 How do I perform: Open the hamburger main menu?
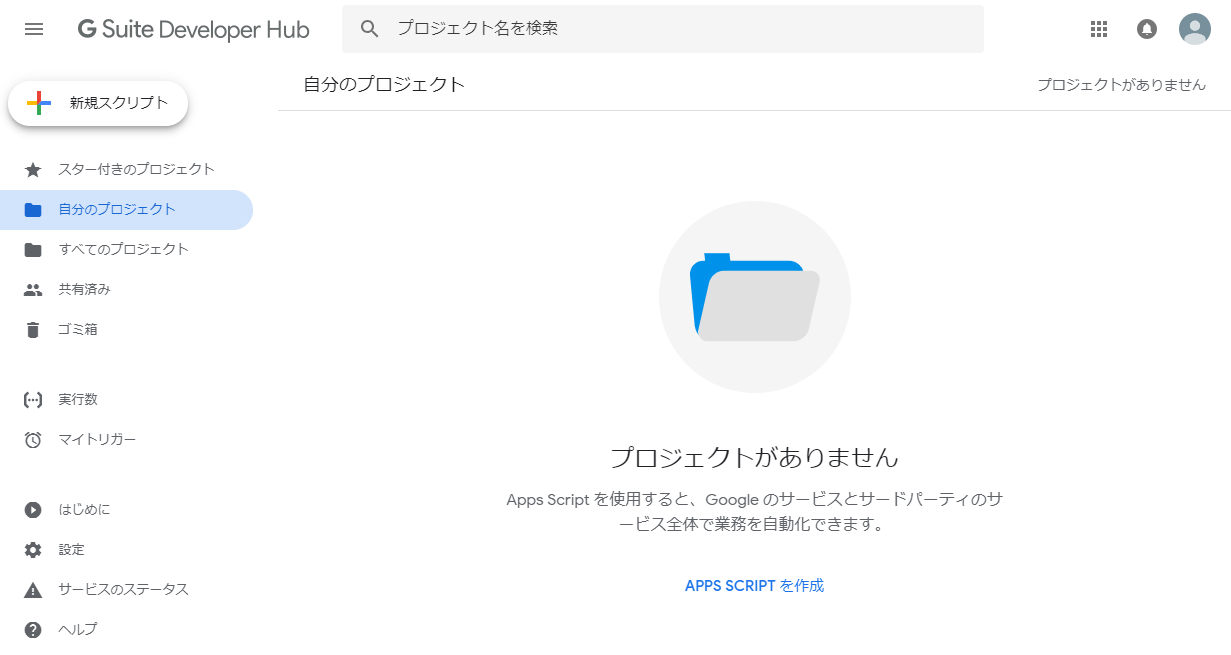pyautogui.click(x=34, y=29)
